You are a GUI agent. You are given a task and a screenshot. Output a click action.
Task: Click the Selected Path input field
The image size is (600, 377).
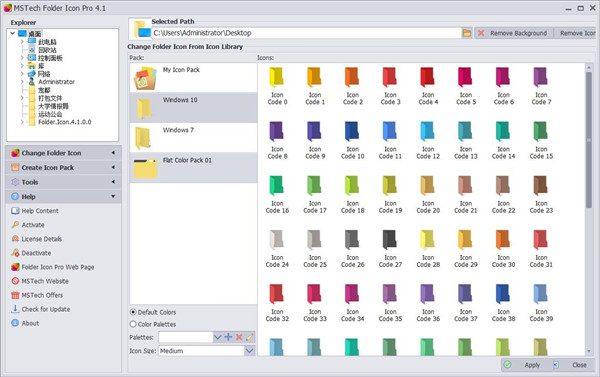click(x=307, y=33)
